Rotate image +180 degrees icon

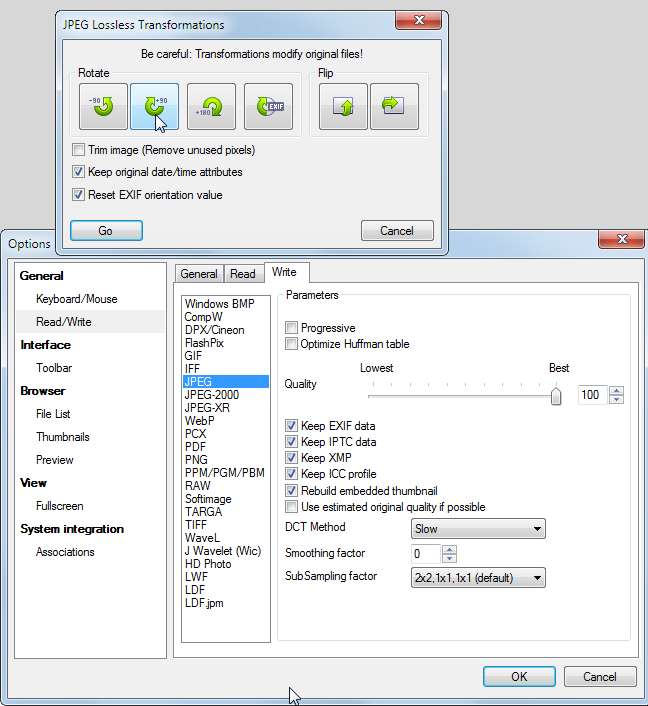(211, 106)
